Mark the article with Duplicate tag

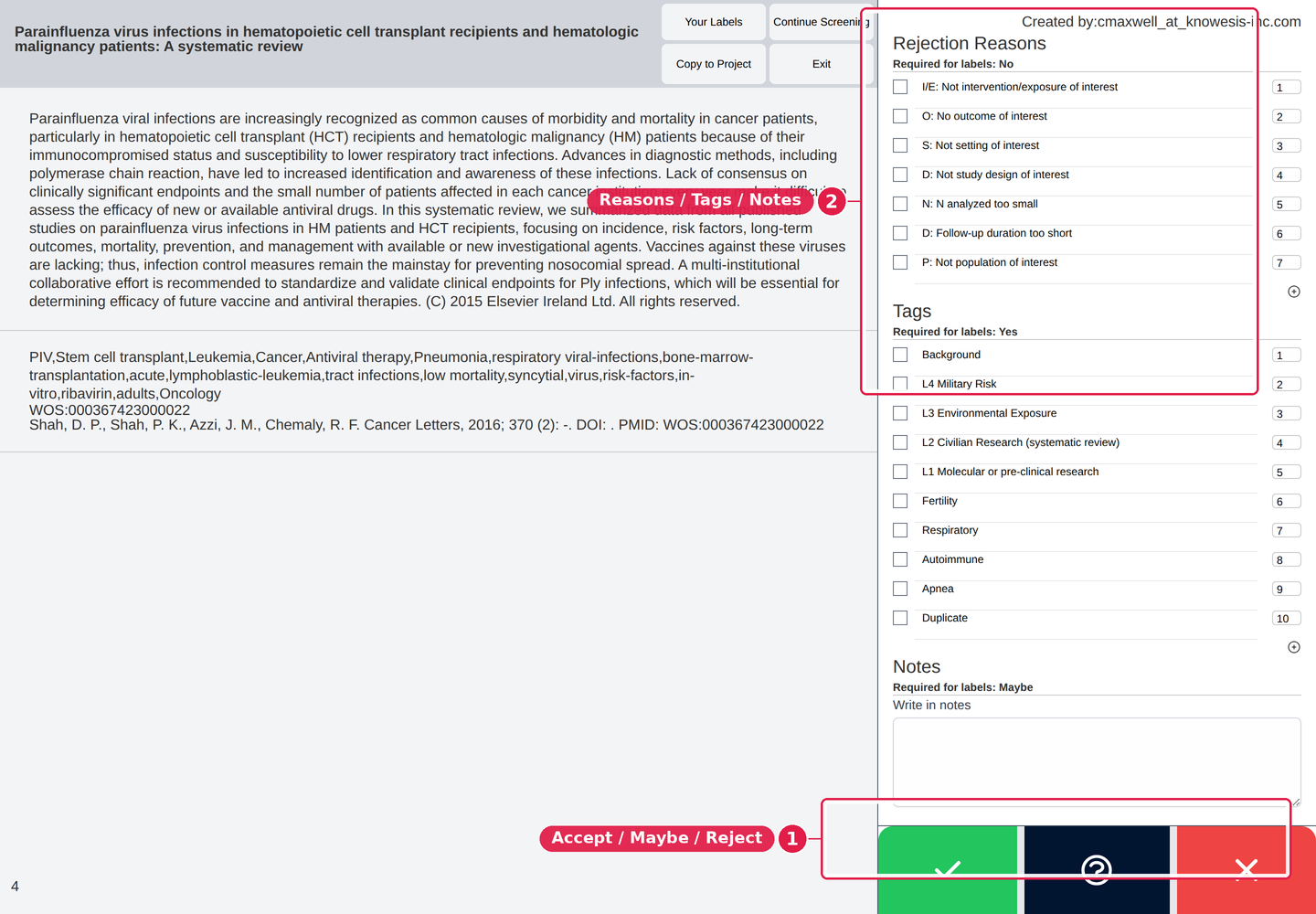point(900,618)
